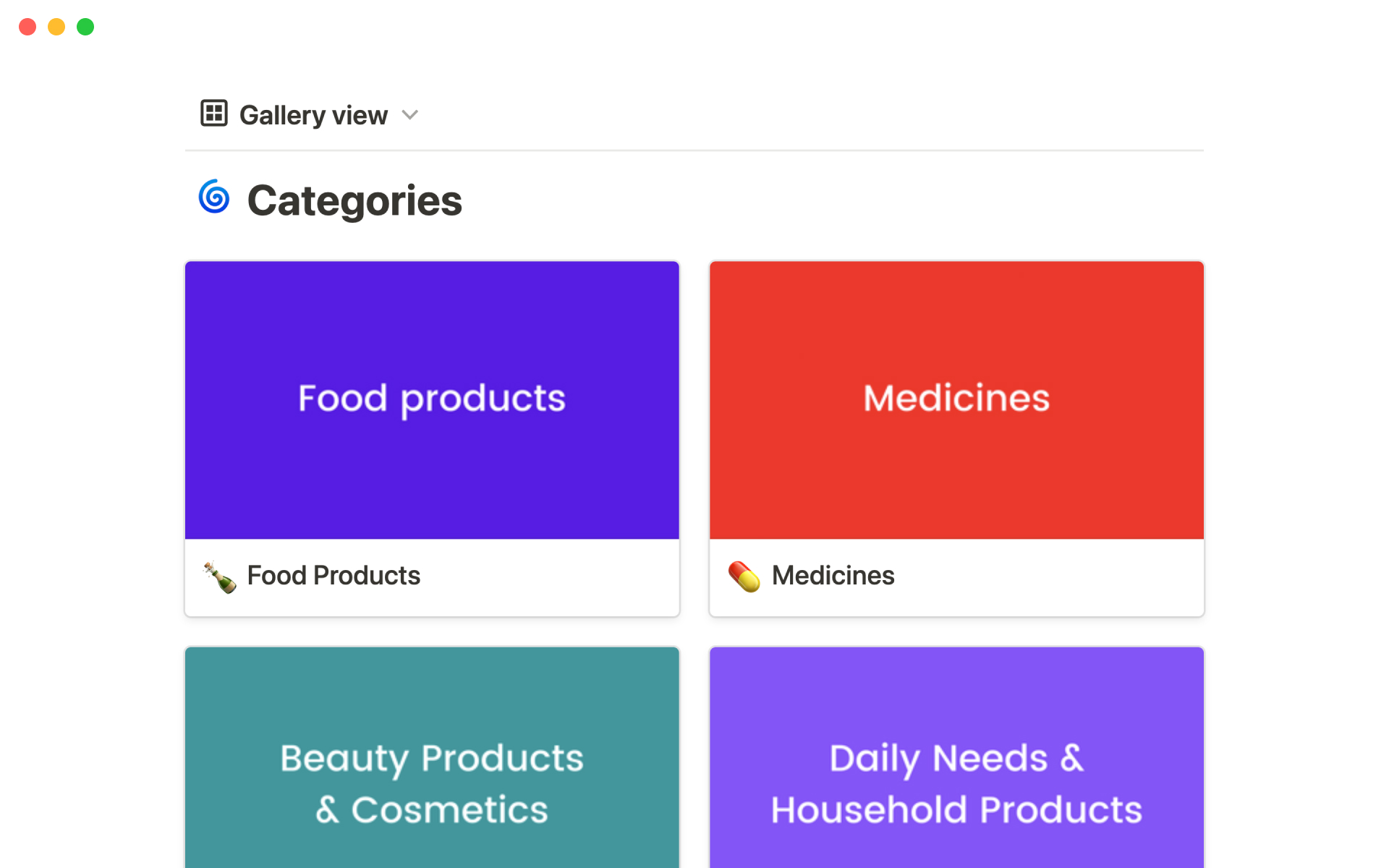
Task: Close the window with the red button
Action: click(27, 27)
